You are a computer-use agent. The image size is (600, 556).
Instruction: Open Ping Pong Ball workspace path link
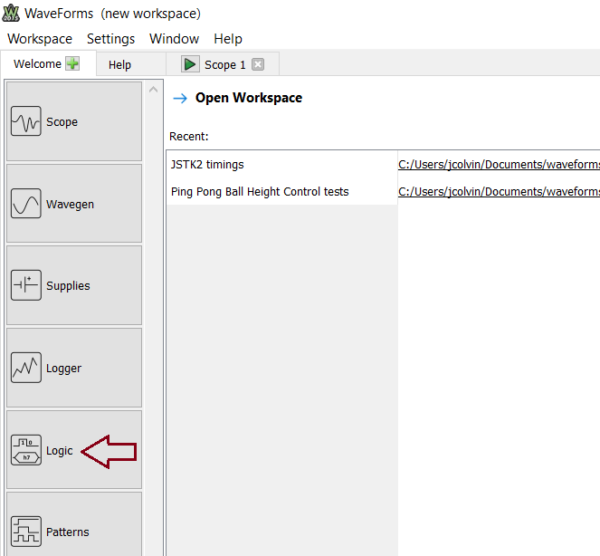(x=499, y=191)
